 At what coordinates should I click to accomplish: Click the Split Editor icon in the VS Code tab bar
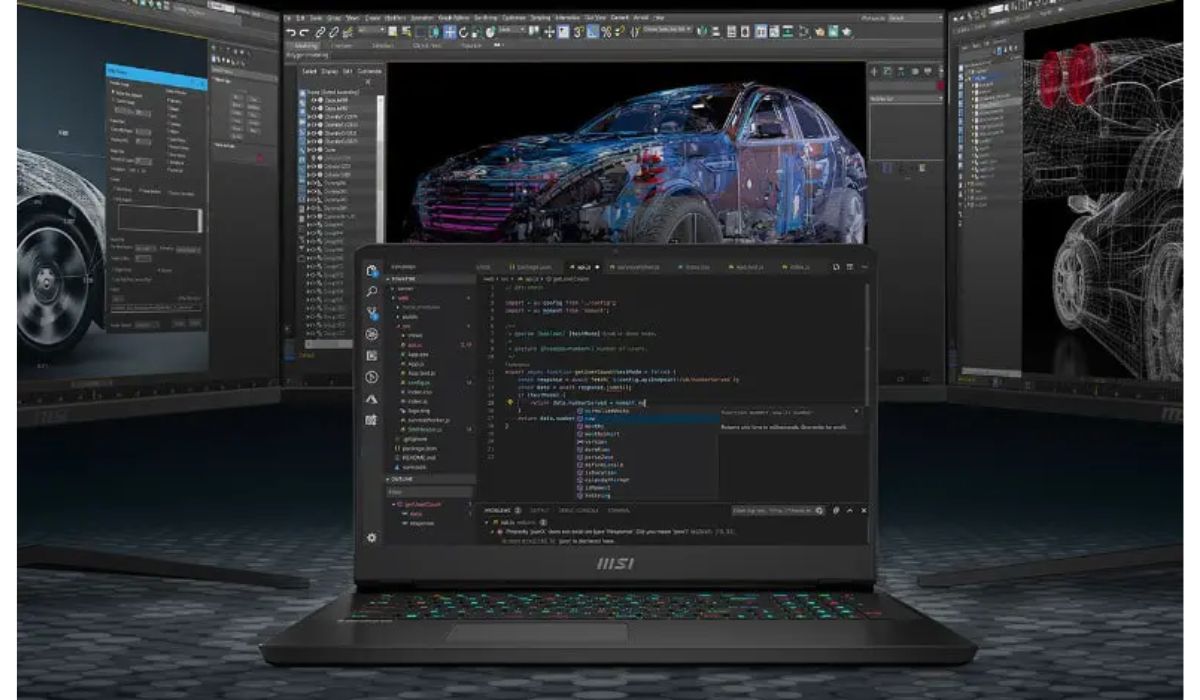[x=849, y=267]
